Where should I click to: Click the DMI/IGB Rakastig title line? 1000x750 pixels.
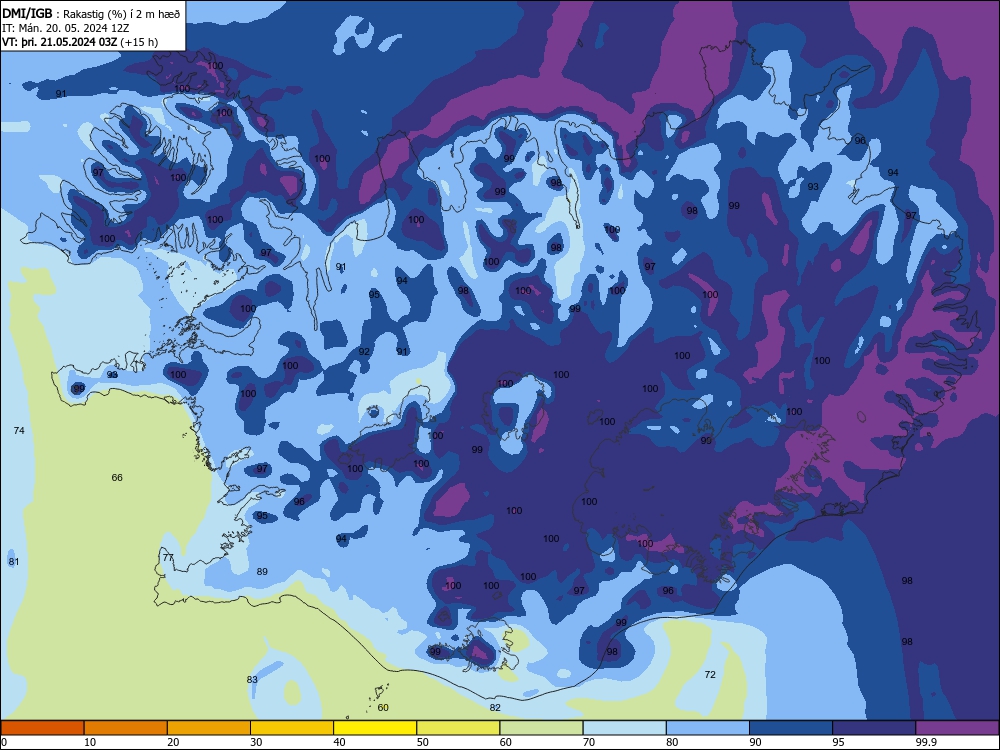click(x=91, y=14)
